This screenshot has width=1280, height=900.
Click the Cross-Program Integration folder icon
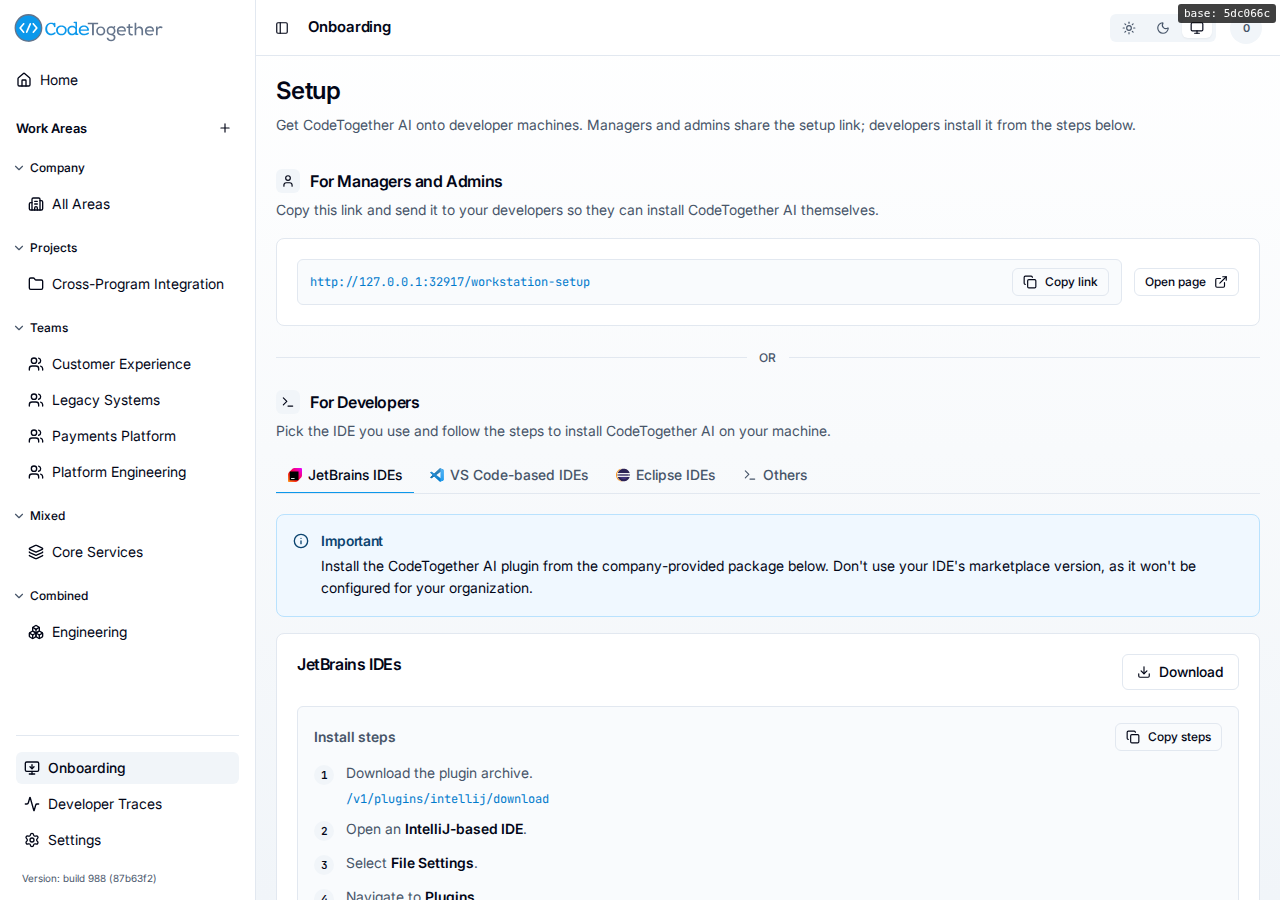point(36,284)
